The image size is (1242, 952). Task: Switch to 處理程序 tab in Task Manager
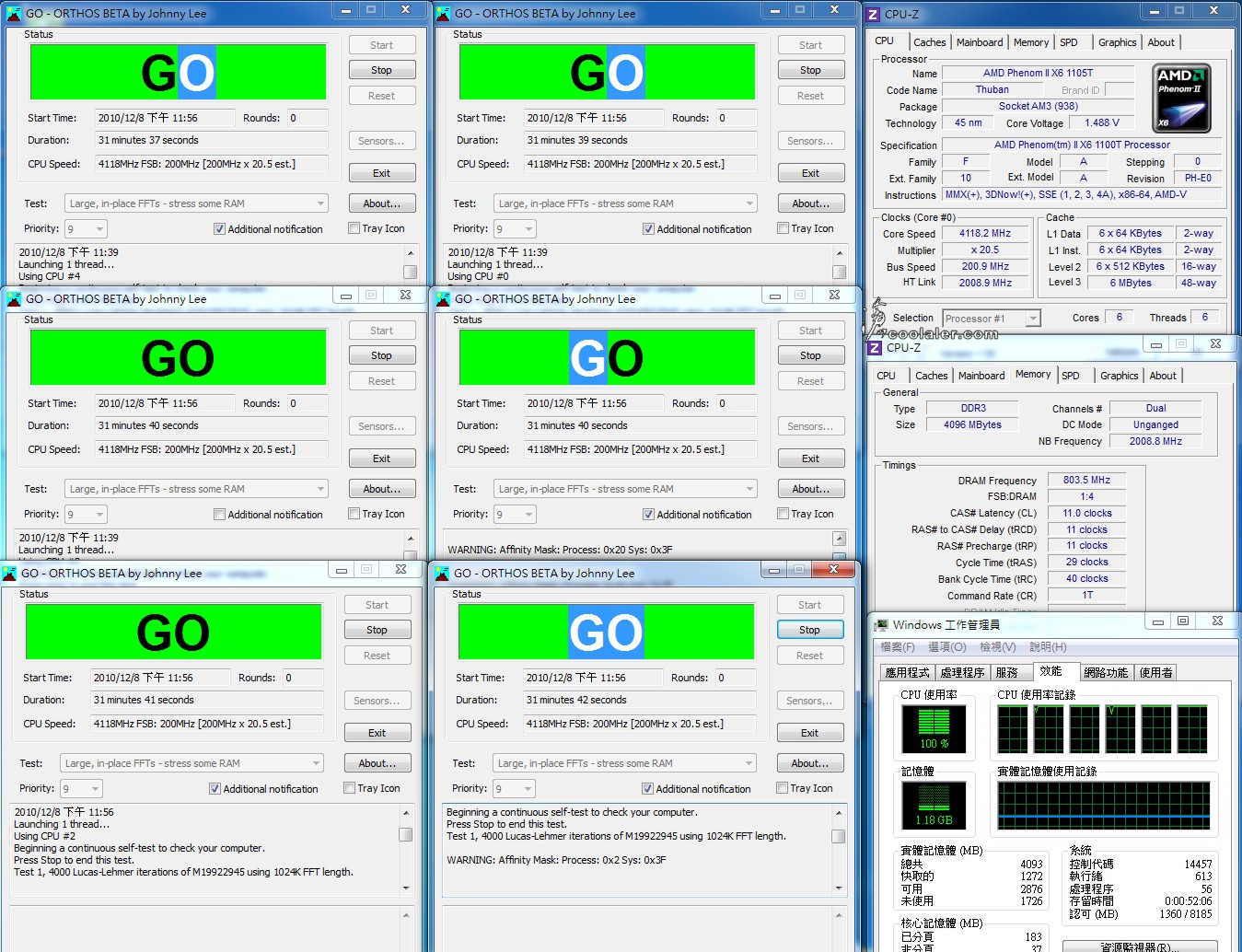[963, 673]
